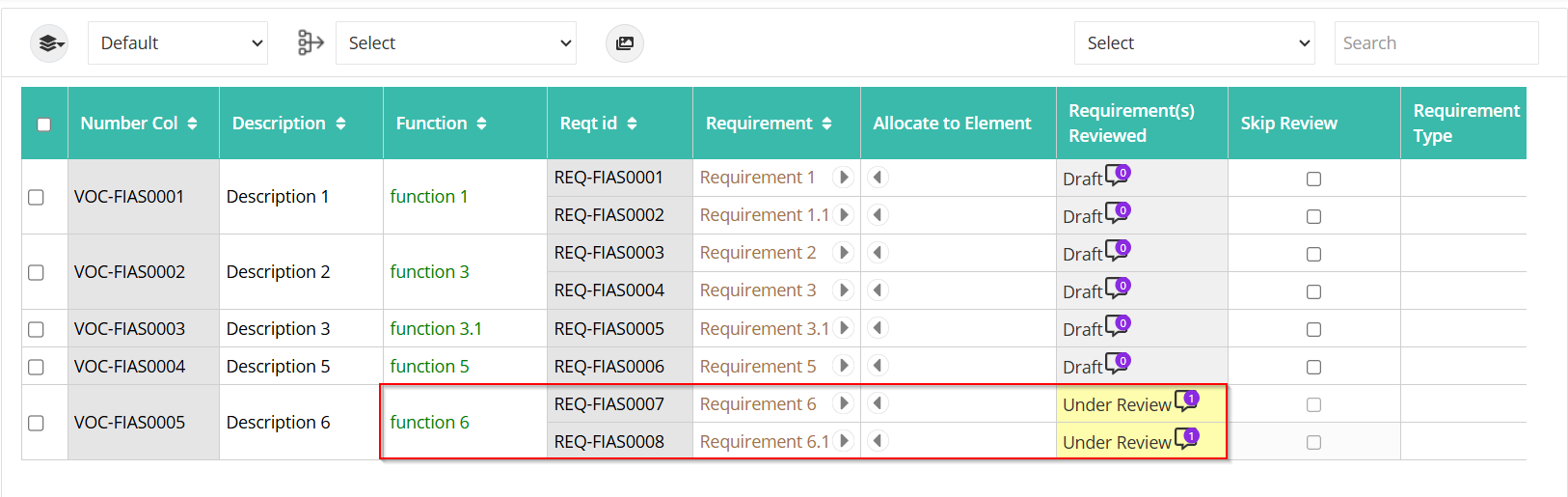Enable Skip Review for REQ-FIAS0004
This screenshot has height=497, width=1568.
click(1313, 291)
